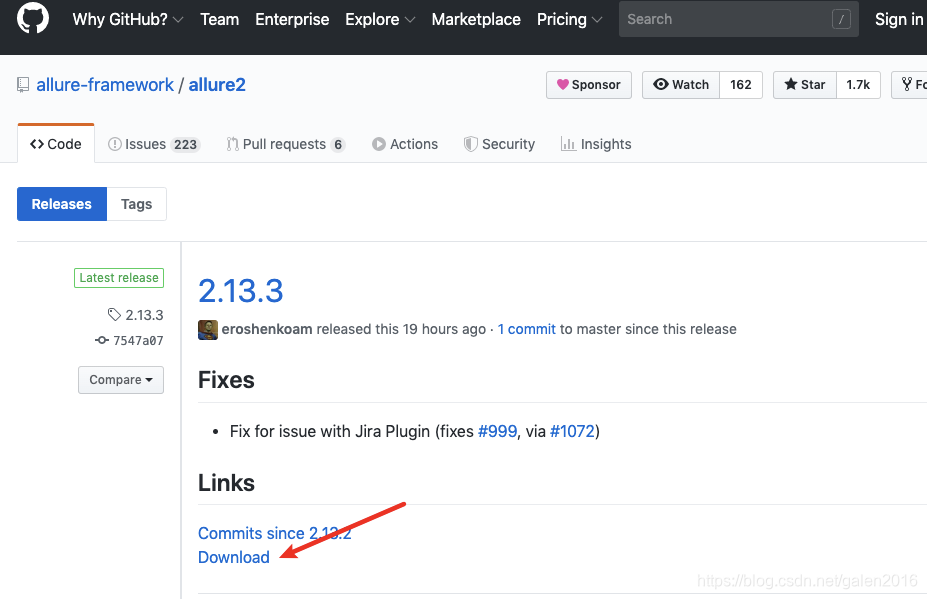The width and height of the screenshot is (927, 599).
Task: Switch to the Insights tab
Action: point(596,144)
